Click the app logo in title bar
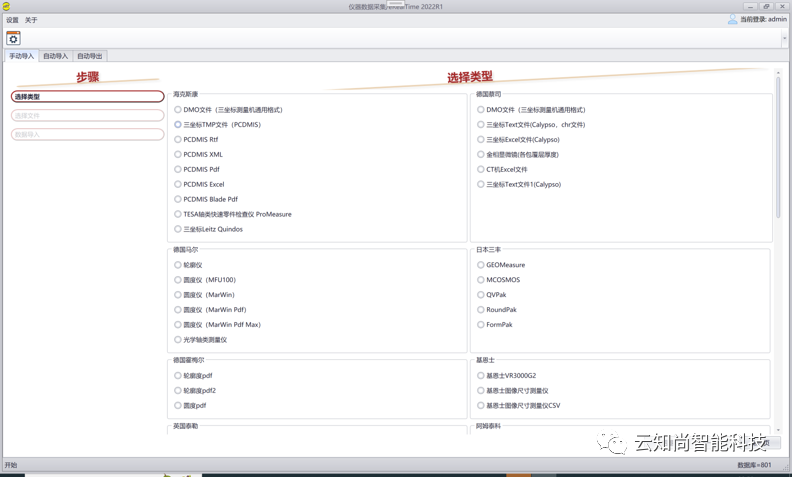This screenshot has height=477, width=792. [x=6, y=6]
